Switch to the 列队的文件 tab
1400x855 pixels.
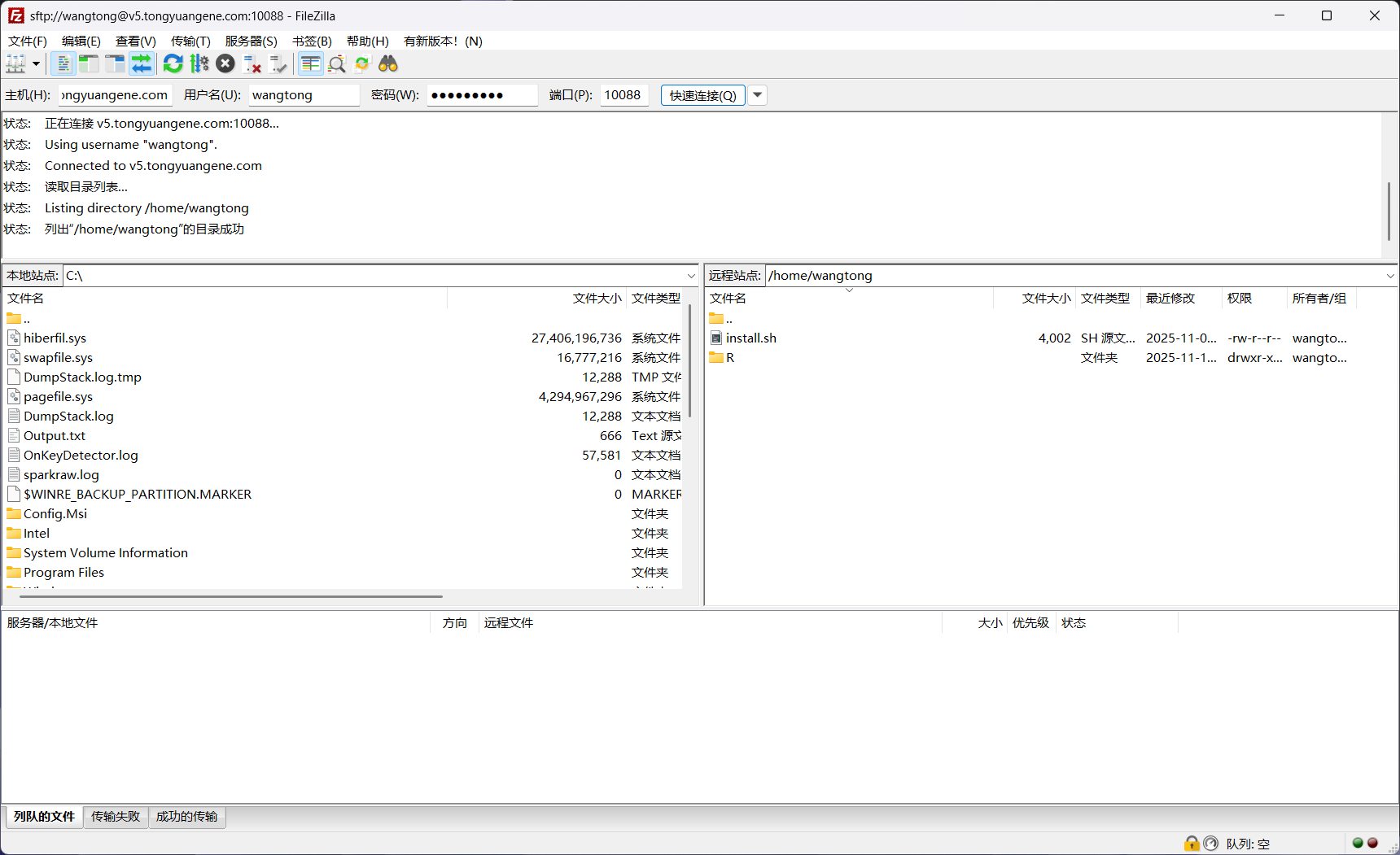(x=45, y=817)
